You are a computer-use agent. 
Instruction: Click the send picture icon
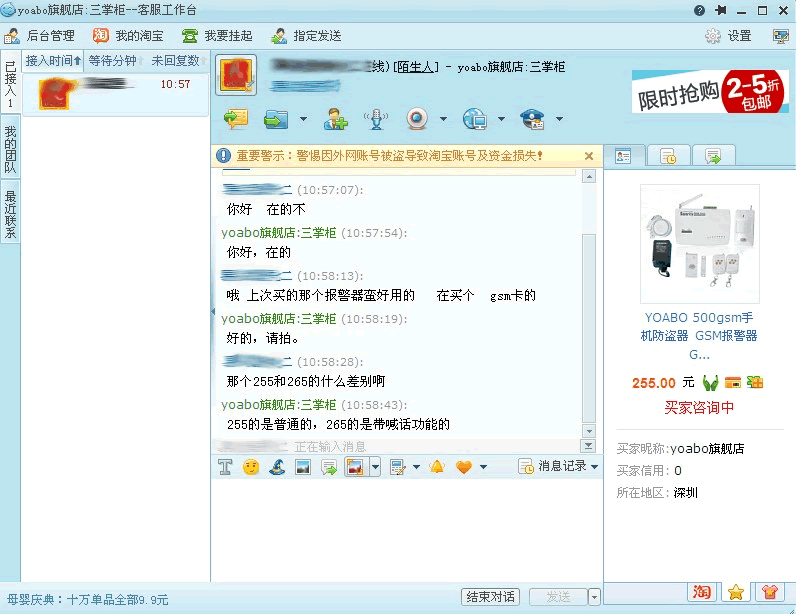(x=302, y=467)
